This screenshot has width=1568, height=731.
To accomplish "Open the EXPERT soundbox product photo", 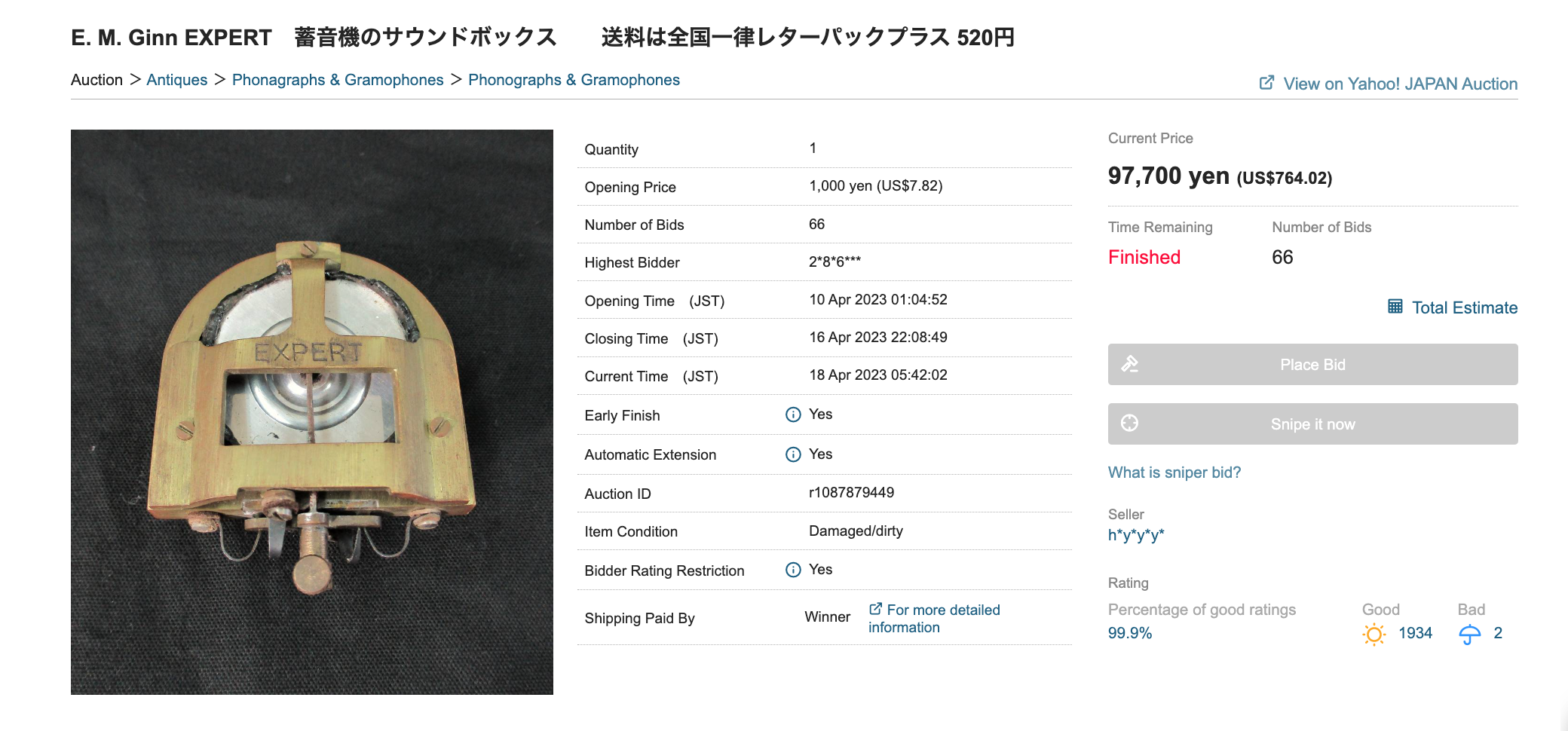I will pos(311,411).
